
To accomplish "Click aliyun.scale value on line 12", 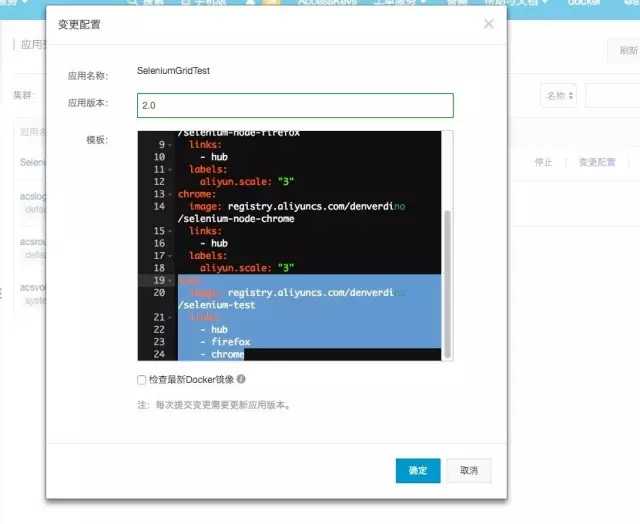I will [286, 182].
